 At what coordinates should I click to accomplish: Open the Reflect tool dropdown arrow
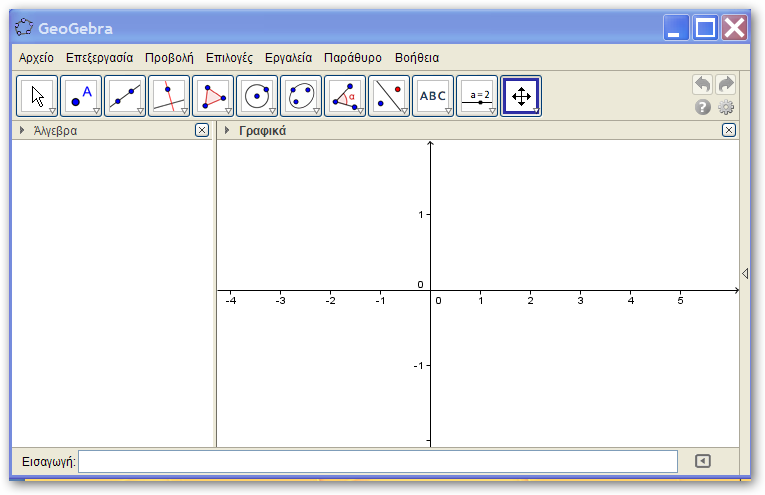[404, 111]
